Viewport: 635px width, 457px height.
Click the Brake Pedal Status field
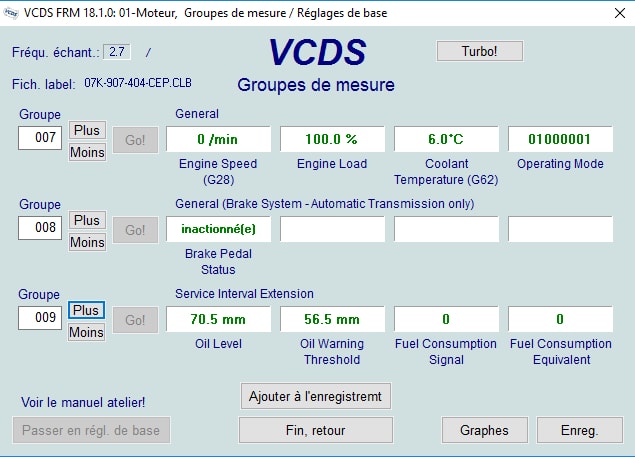[218, 229]
